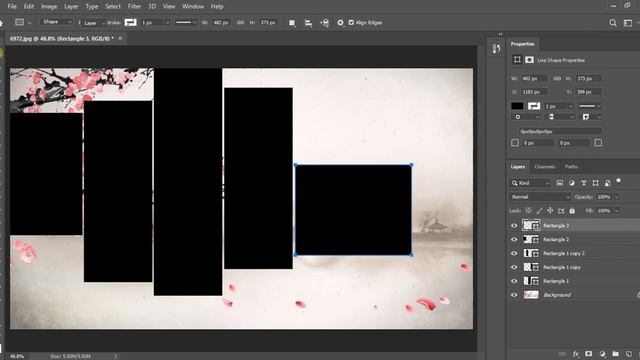Click the stroke swatch in Properties panel
This screenshot has width=640, height=360.
pos(534,106)
